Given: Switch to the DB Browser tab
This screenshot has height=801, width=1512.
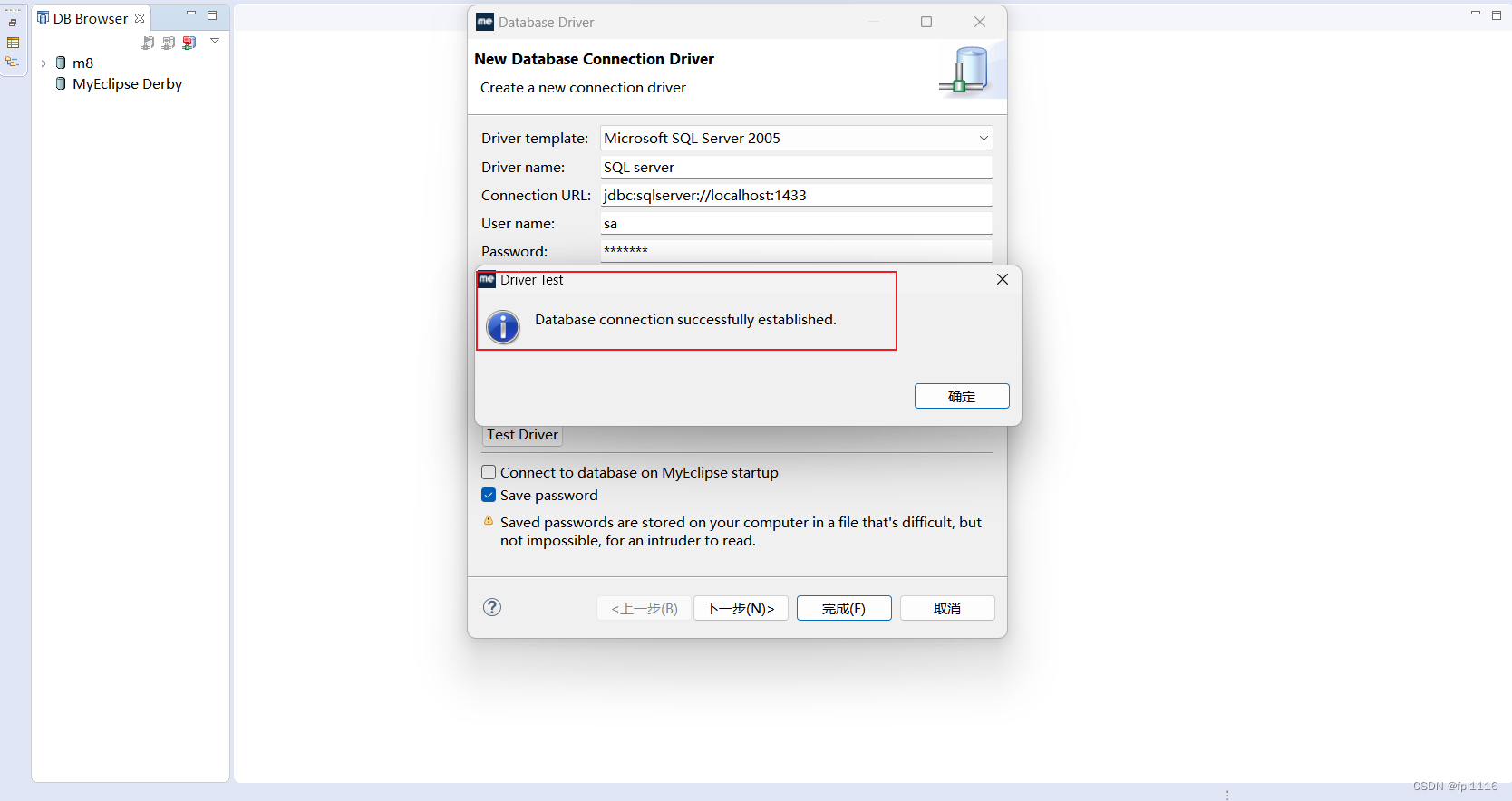Looking at the screenshot, I should click(x=91, y=18).
